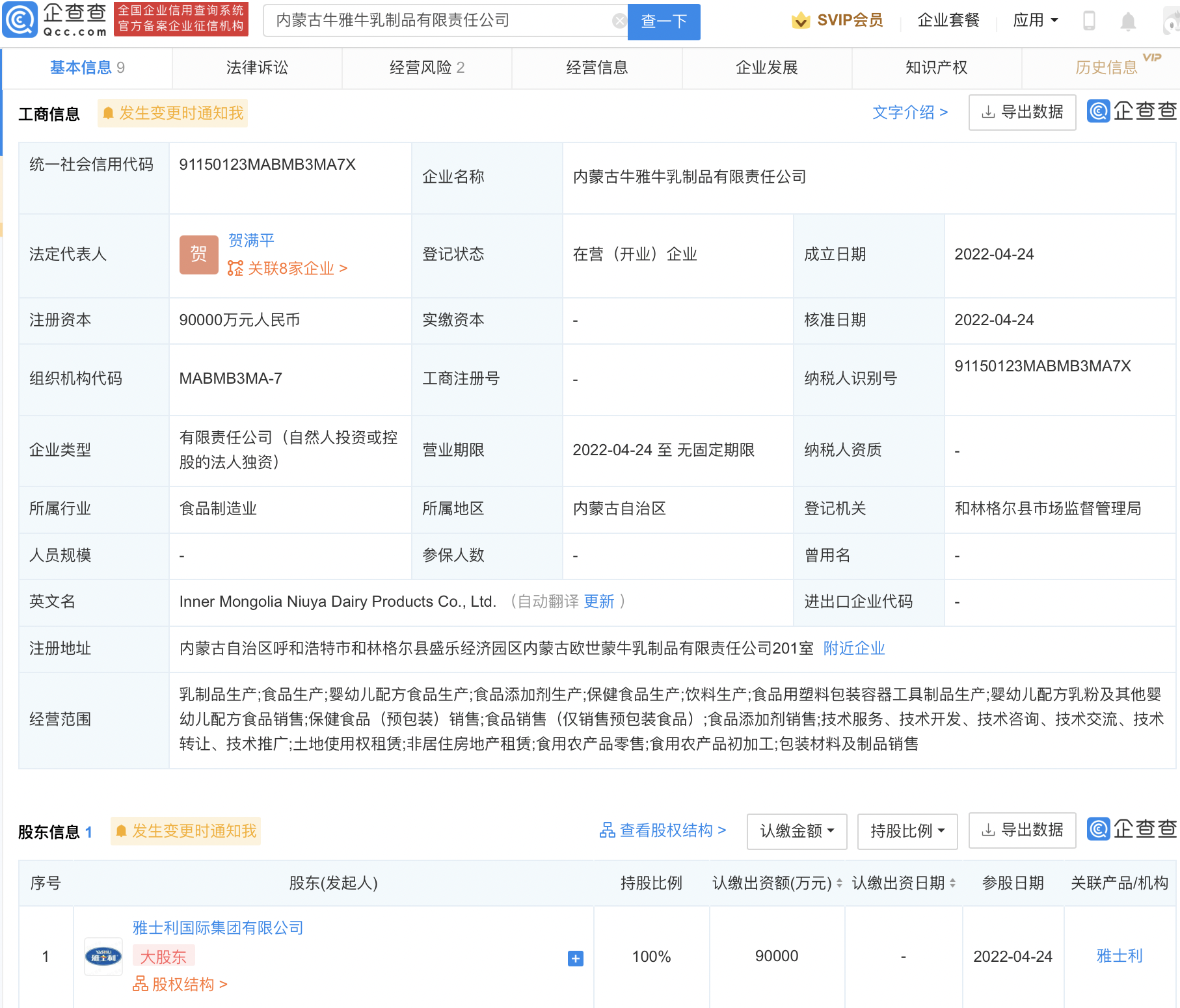Switch to the 基本信息 tab
Screen dimensions: 1180x1008
tap(87, 68)
